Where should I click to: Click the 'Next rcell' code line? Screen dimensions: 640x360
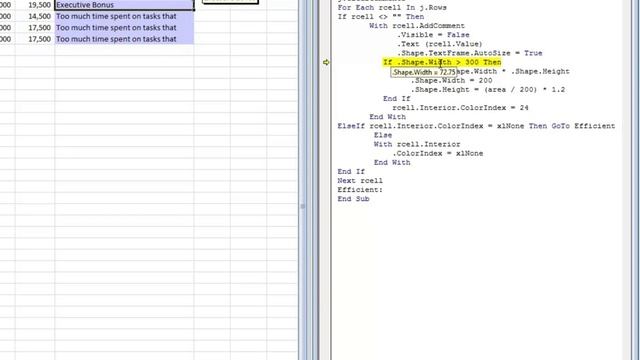pyautogui.click(x=360, y=180)
